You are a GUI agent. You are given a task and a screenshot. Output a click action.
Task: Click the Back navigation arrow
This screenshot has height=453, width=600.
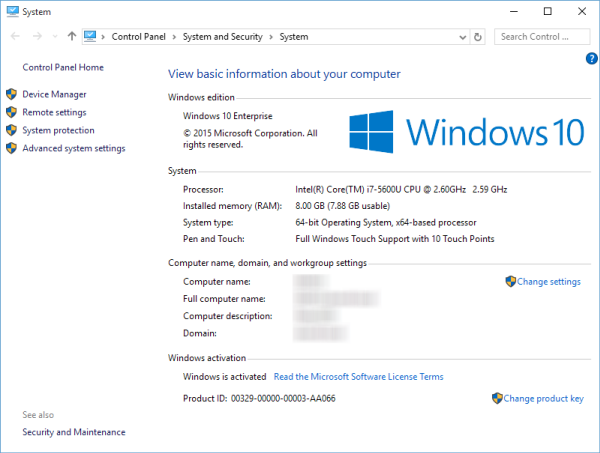14,37
